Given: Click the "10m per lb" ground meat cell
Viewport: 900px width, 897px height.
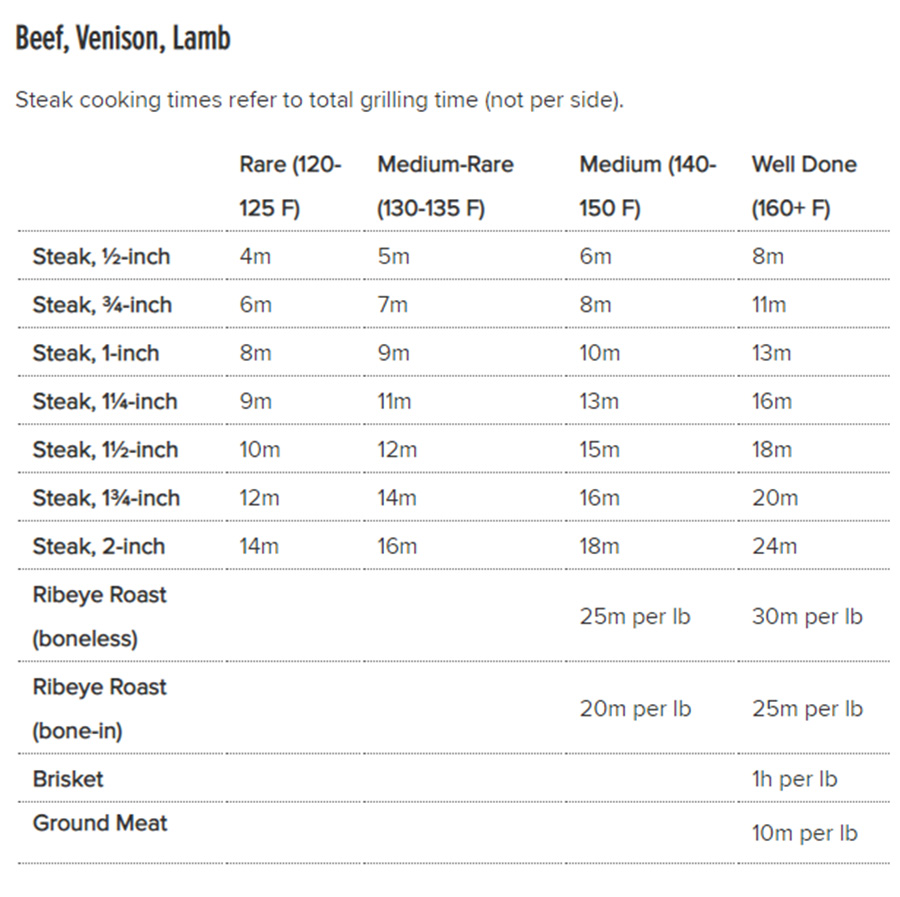Looking at the screenshot, I should point(804,833).
